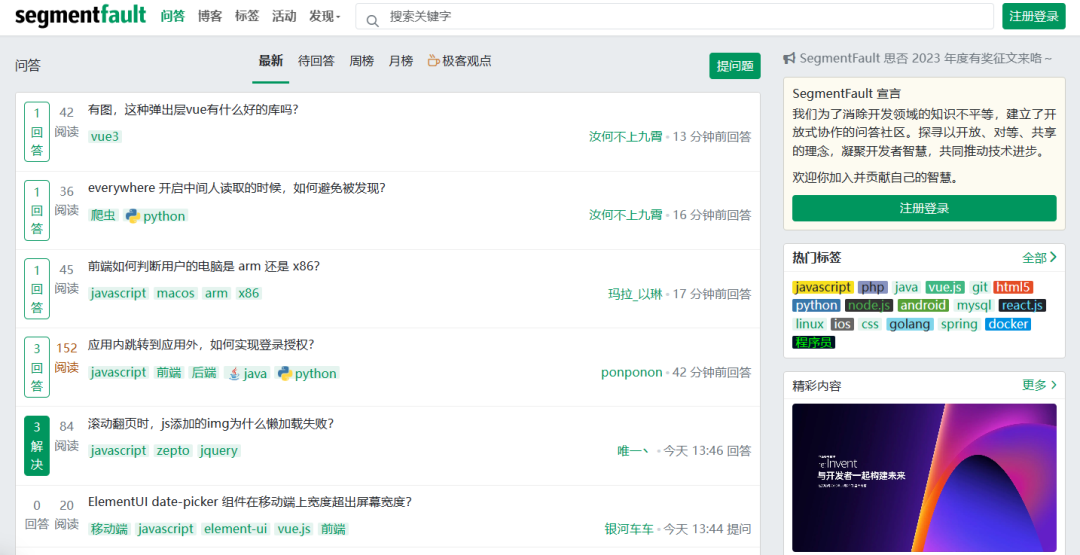Click python tag on everywhere question
1080x555 pixels.
pos(156,216)
